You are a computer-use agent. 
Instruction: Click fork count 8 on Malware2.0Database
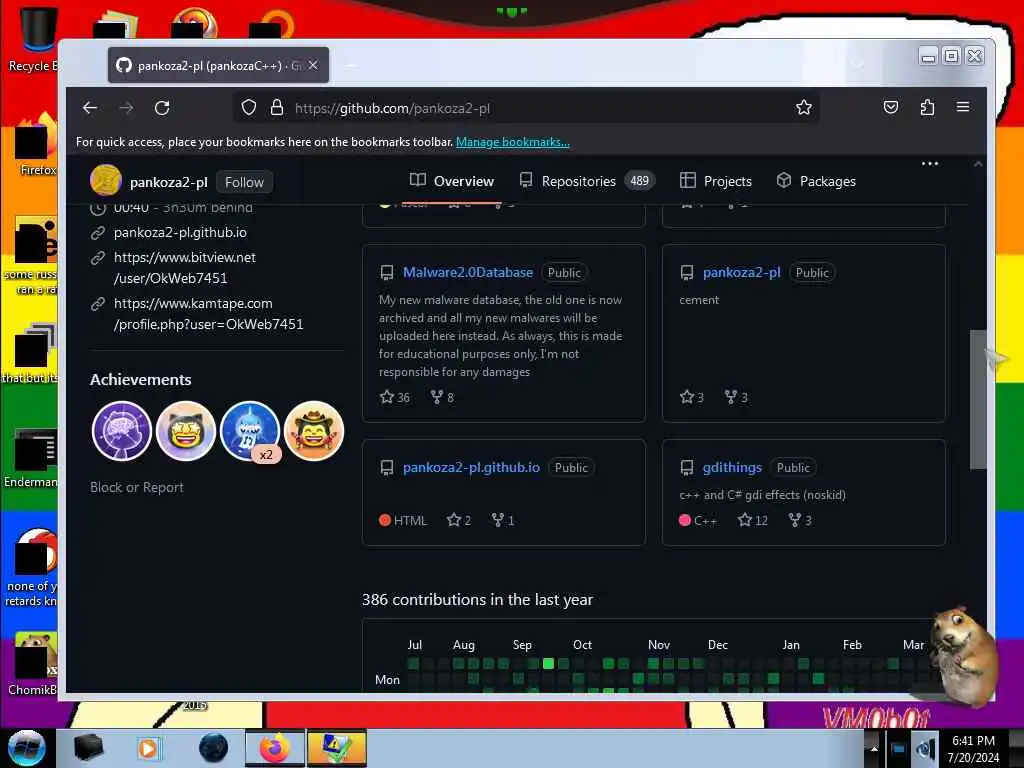click(x=442, y=397)
